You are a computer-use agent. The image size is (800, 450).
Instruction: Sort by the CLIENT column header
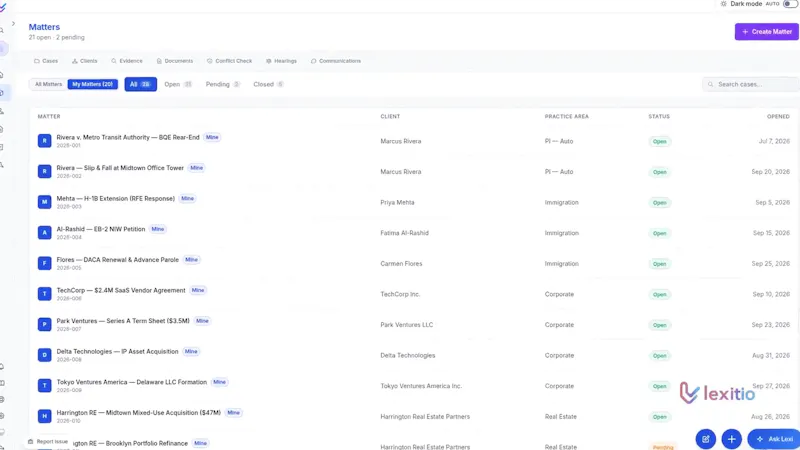390,116
